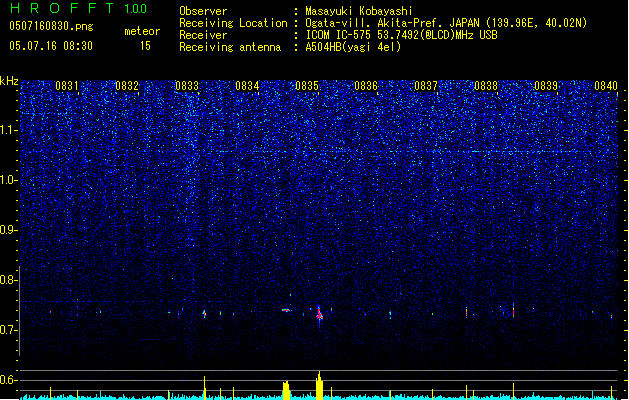Click the 'Receiving Location' label
Screen dimensions: 629x400
point(233,23)
